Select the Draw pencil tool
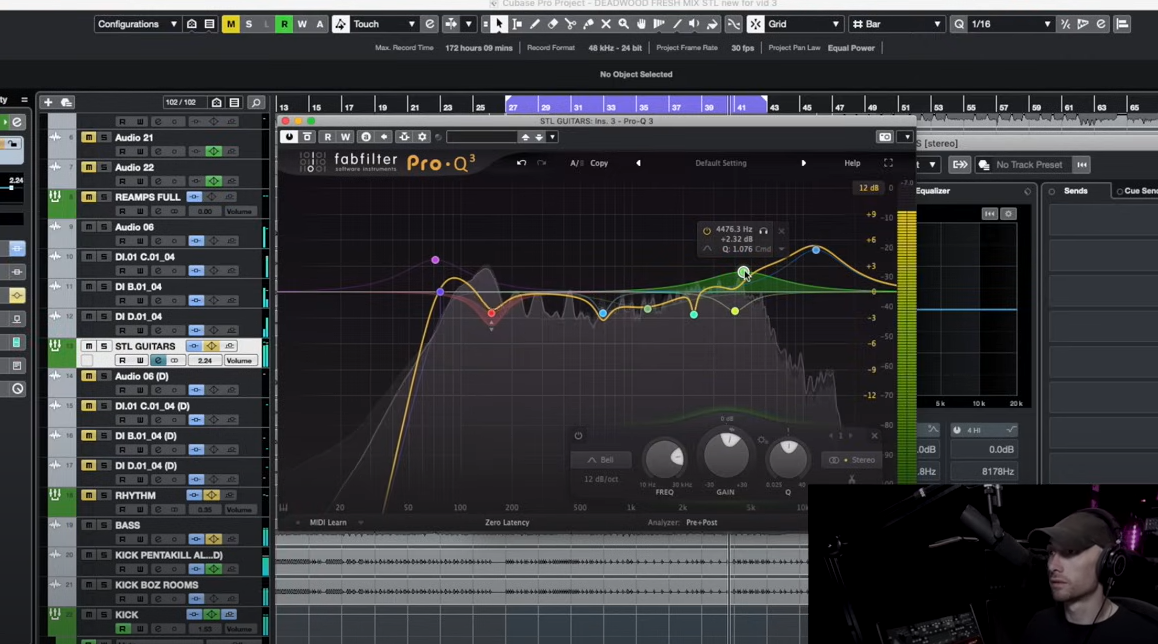1158x644 pixels. coord(535,24)
